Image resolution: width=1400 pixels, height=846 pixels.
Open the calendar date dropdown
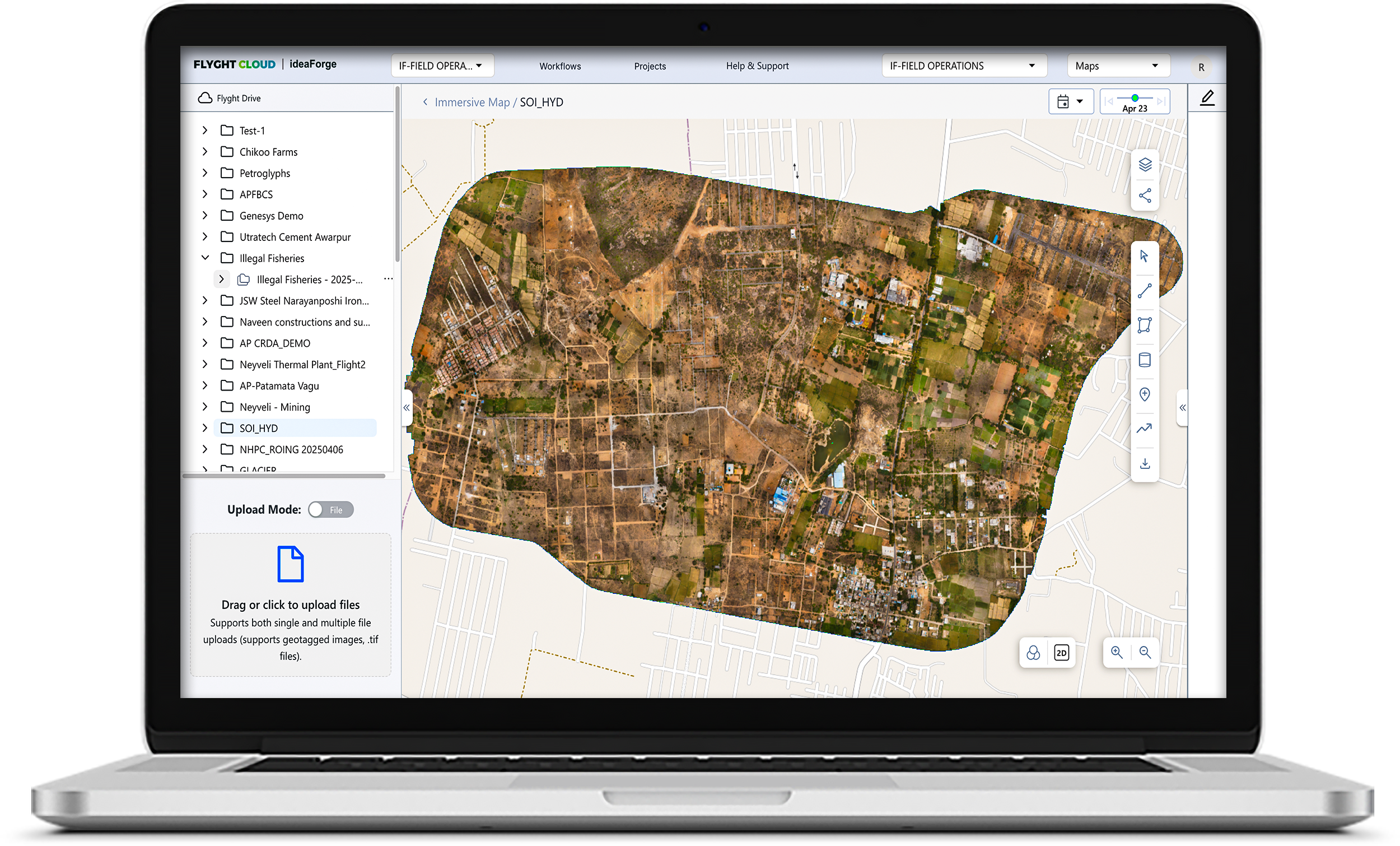tap(1070, 102)
